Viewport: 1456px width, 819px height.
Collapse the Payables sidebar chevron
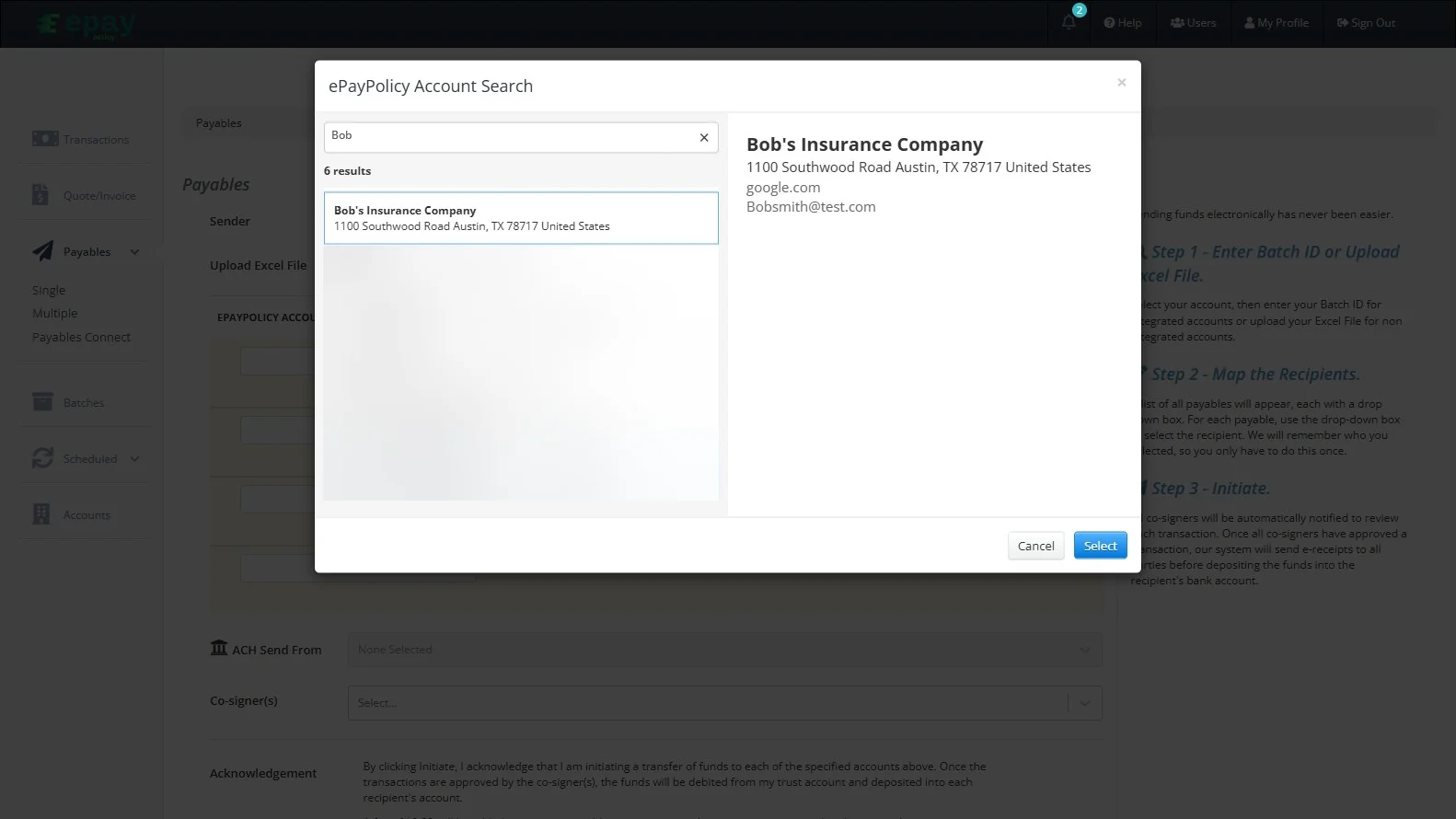click(x=134, y=252)
